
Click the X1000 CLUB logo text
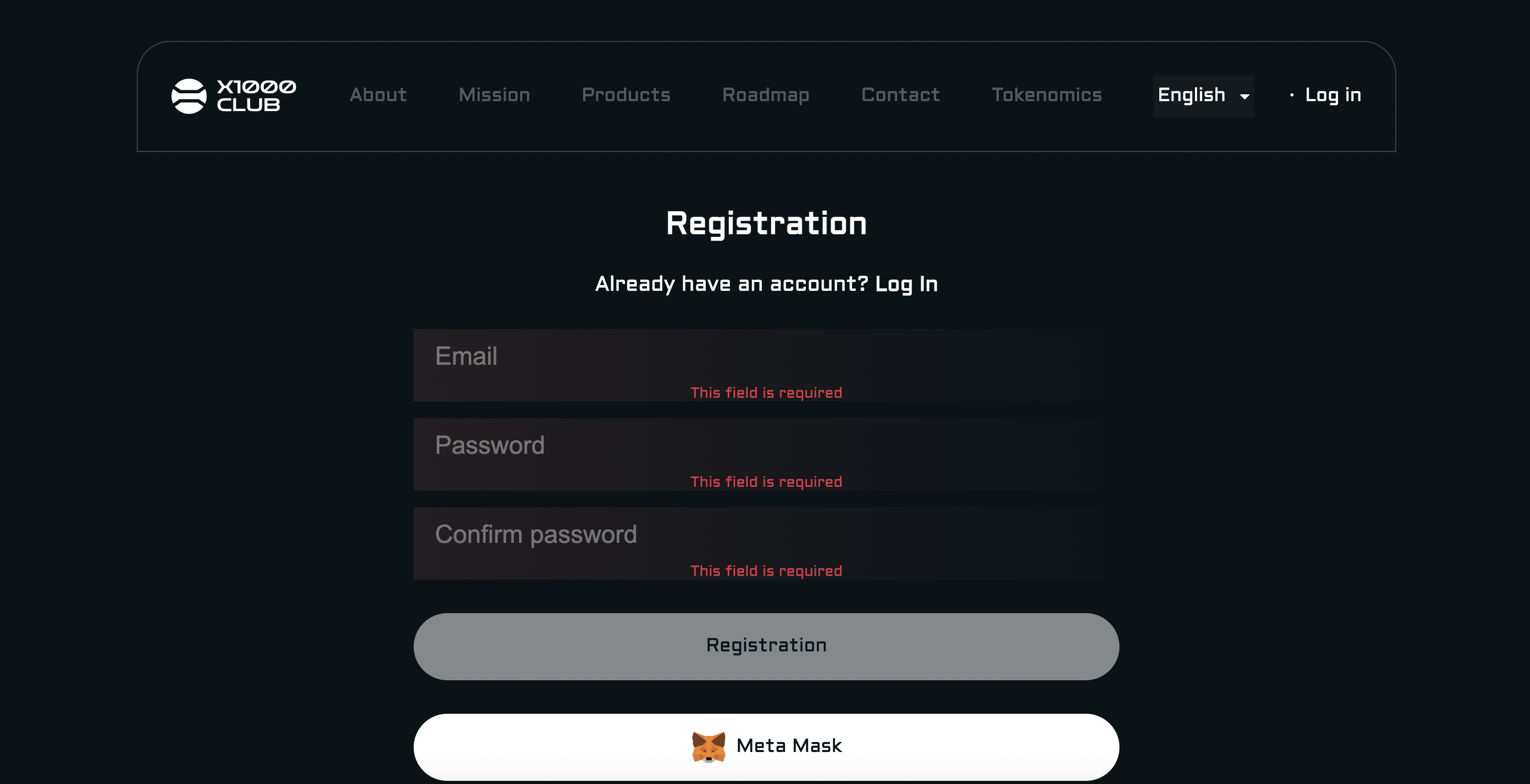[x=256, y=95]
